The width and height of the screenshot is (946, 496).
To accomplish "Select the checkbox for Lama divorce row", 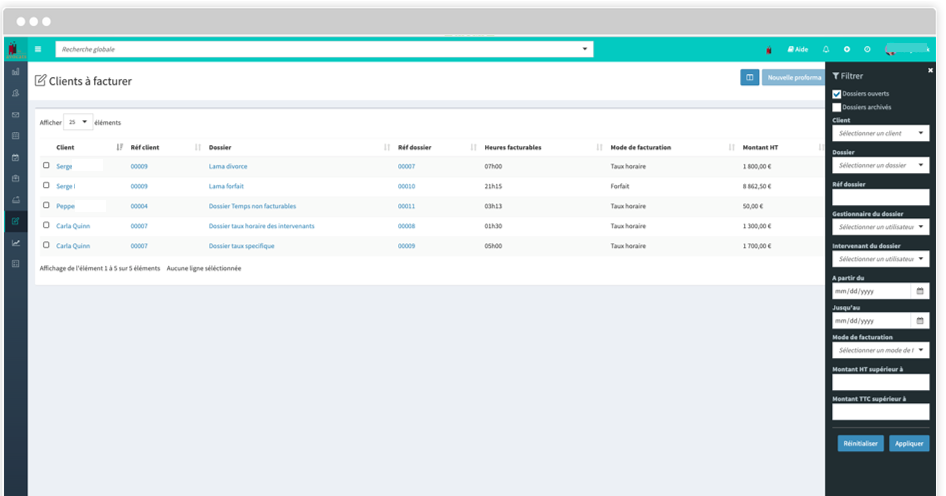I will [46, 165].
